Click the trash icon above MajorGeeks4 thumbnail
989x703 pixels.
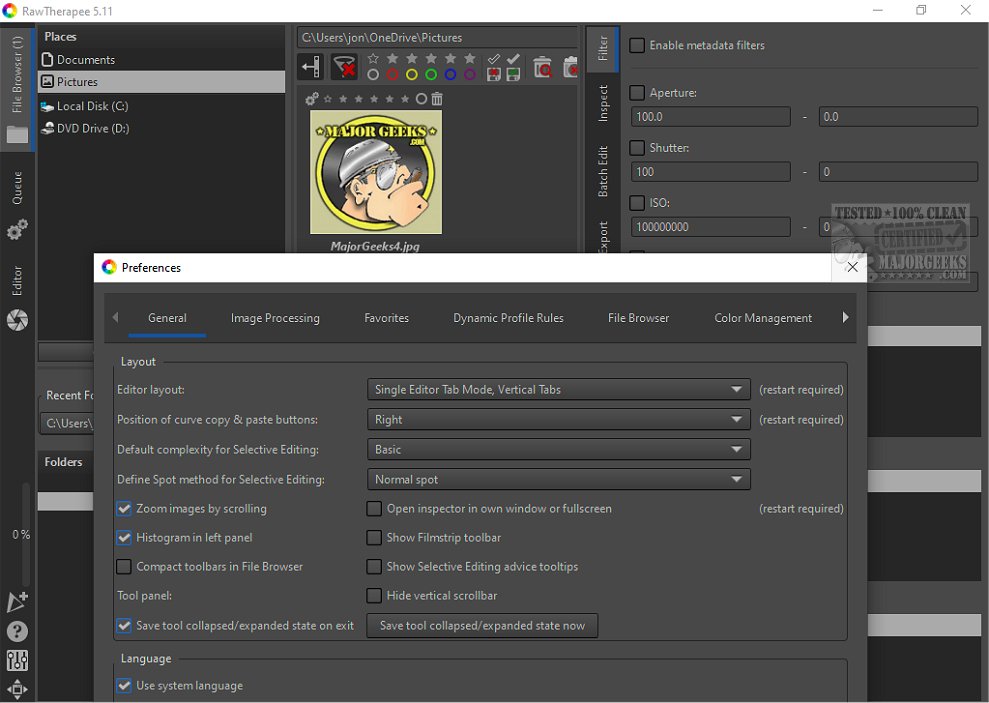click(x=437, y=99)
